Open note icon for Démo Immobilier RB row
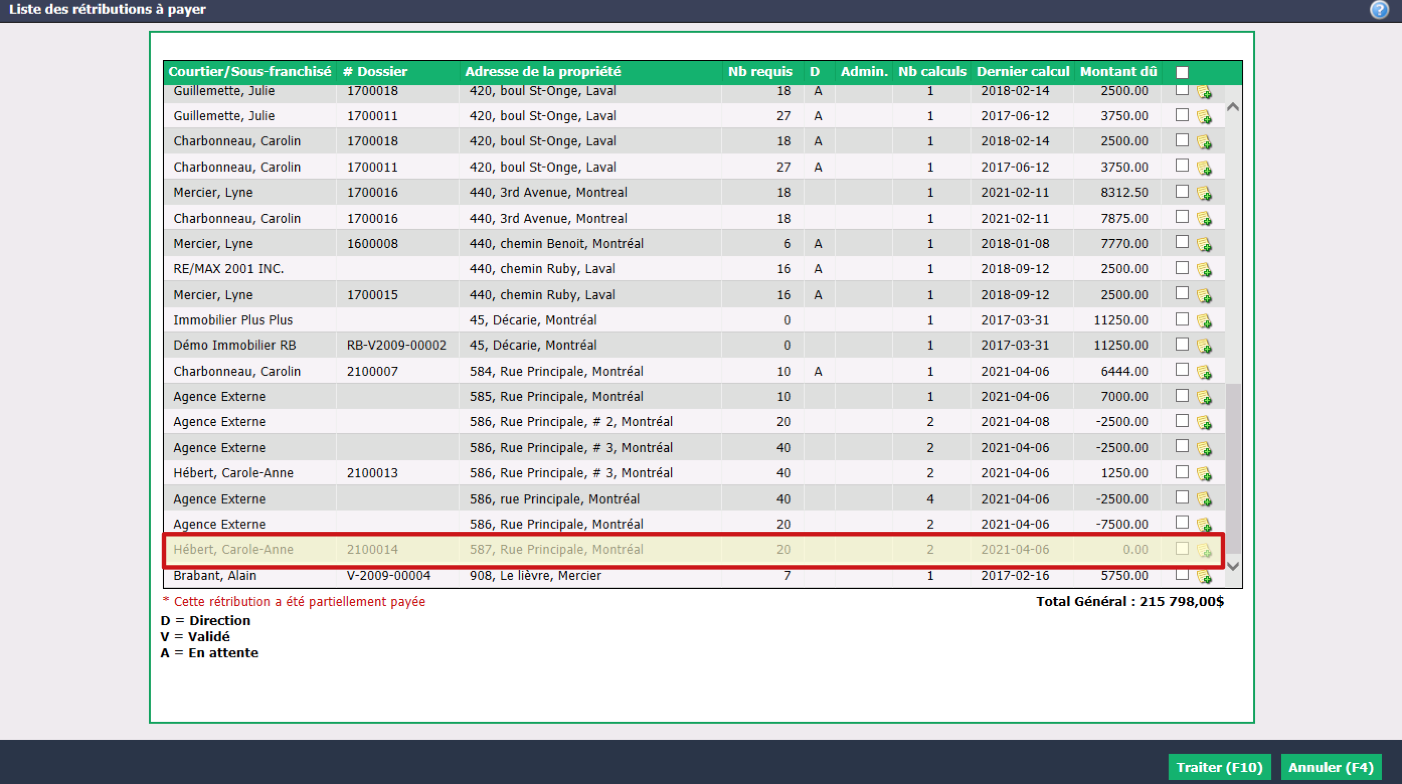This screenshot has height=784, width=1402. pyautogui.click(x=1204, y=346)
